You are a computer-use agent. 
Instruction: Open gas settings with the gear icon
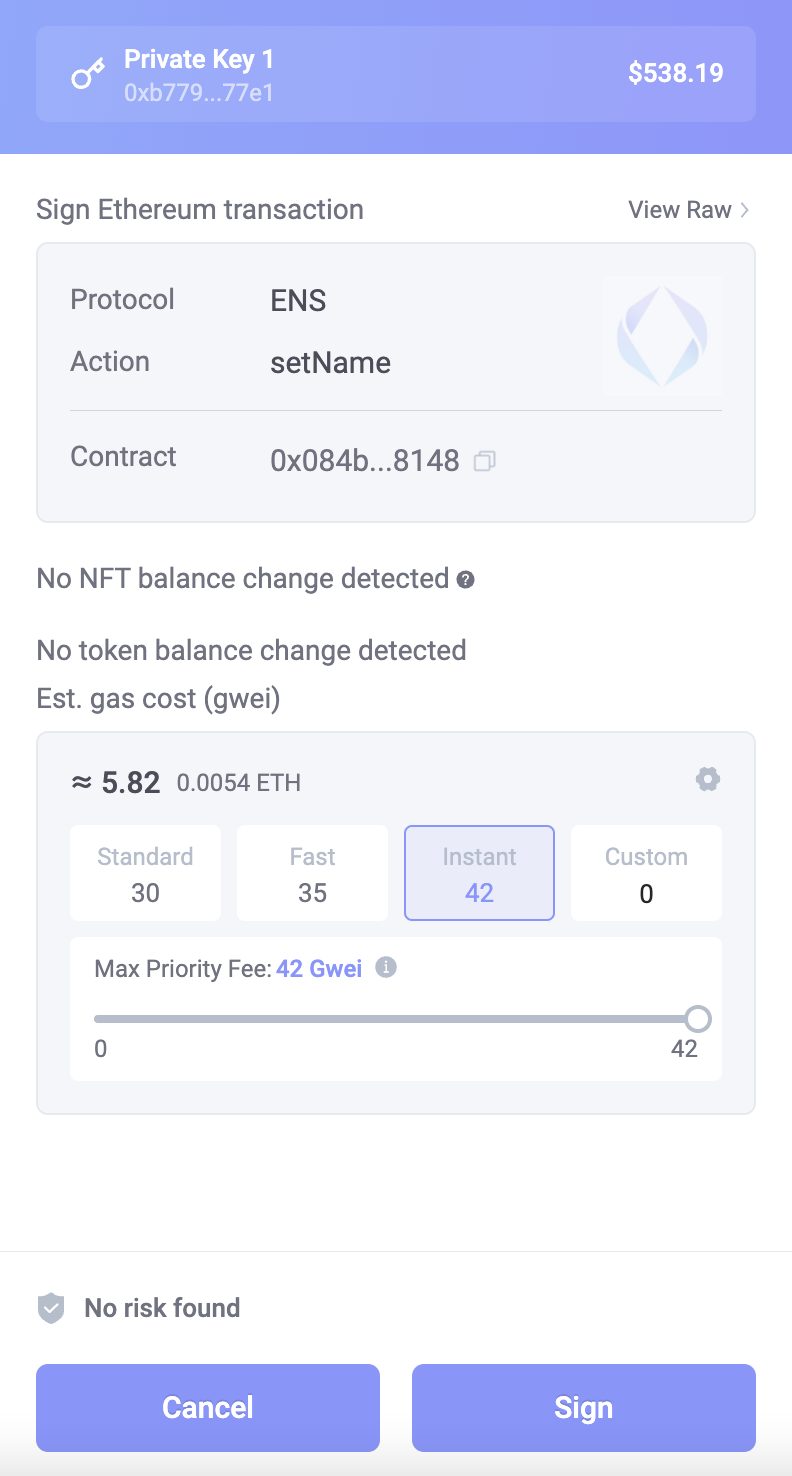[x=708, y=779]
